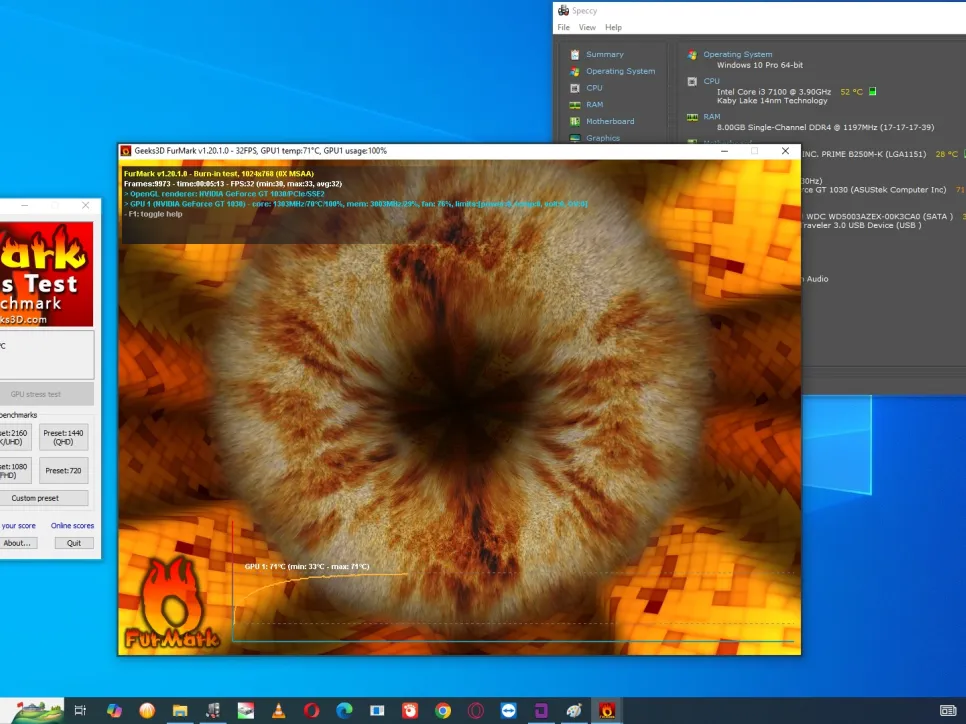Open Task View on the taskbar
The height and width of the screenshot is (724, 966).
[80, 710]
